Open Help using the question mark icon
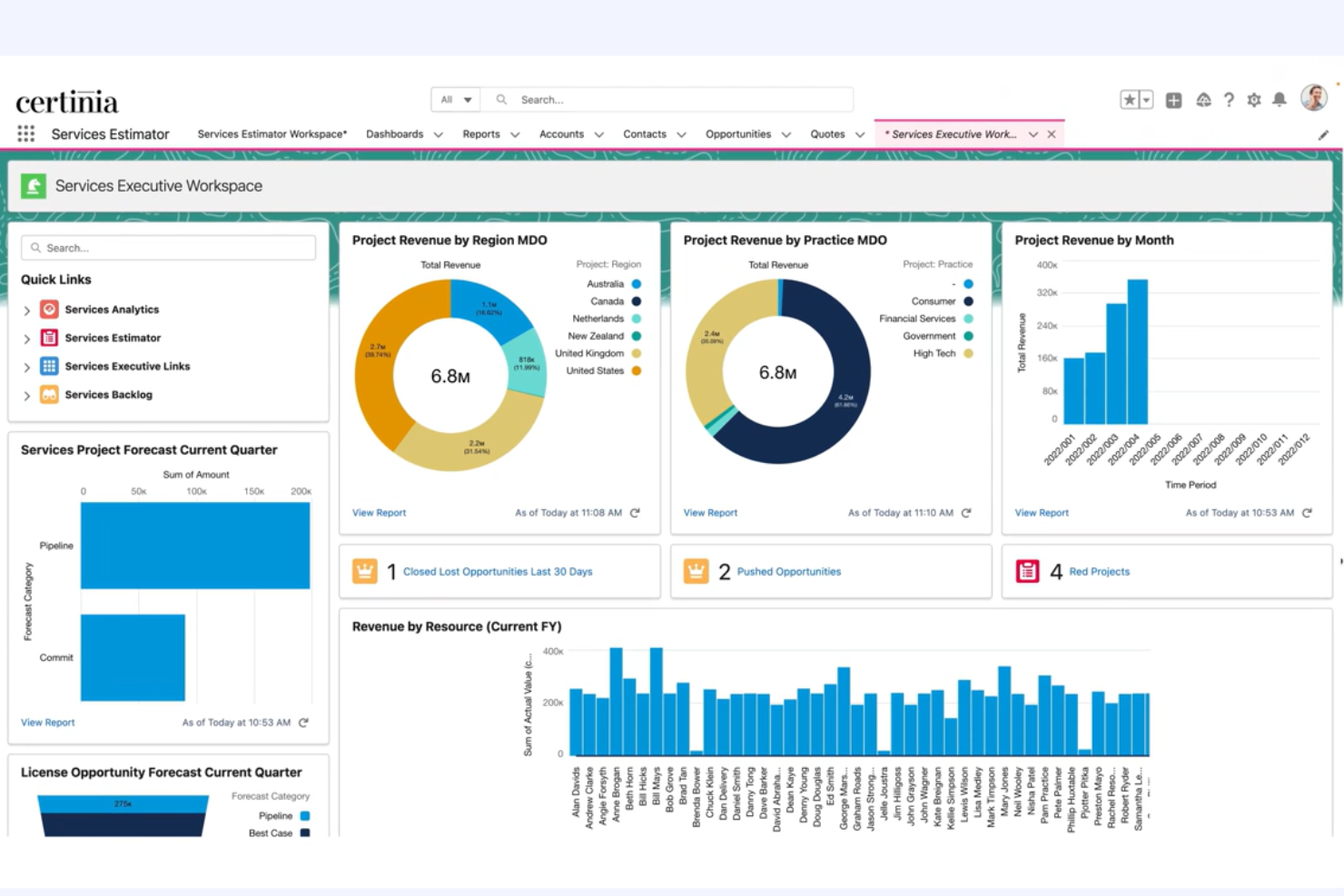This screenshot has height=896, width=1344. (1229, 99)
